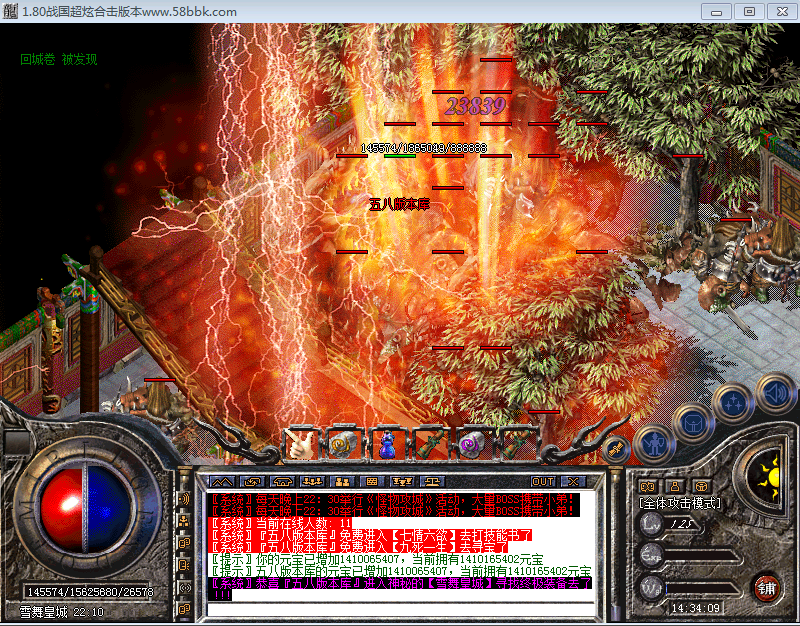Viewport: 800px width, 626px height.
Task: Open the trophy ranking icon on the chat toolbar
Action: tap(402, 482)
